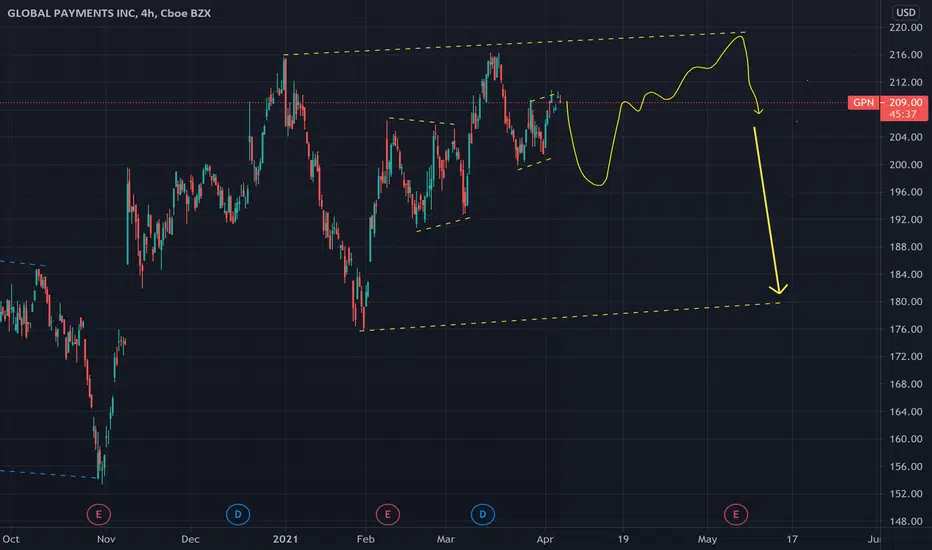
Task: Click the 172.00 price axis label
Action: click(x=905, y=356)
